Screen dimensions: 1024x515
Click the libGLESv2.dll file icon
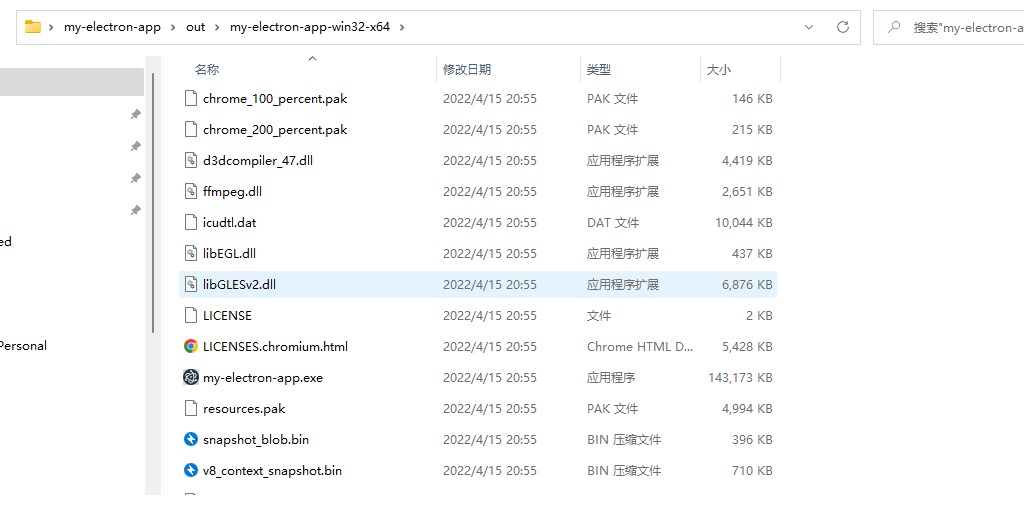[x=191, y=285]
